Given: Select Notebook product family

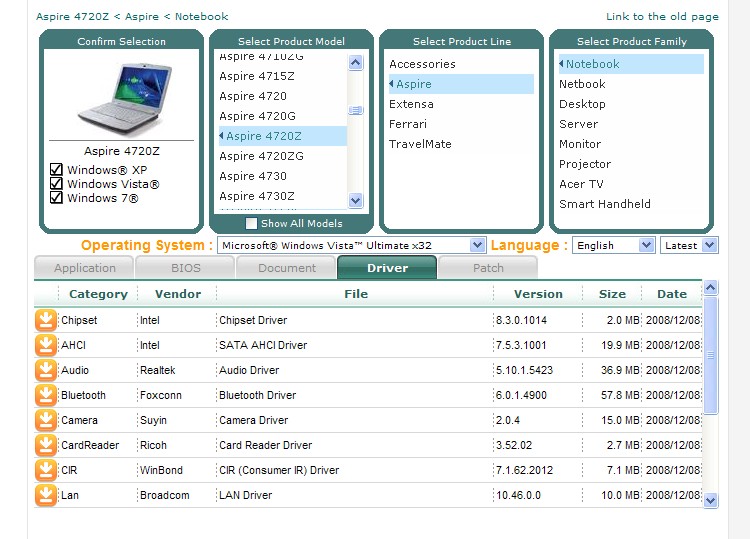Looking at the screenshot, I should point(631,64).
